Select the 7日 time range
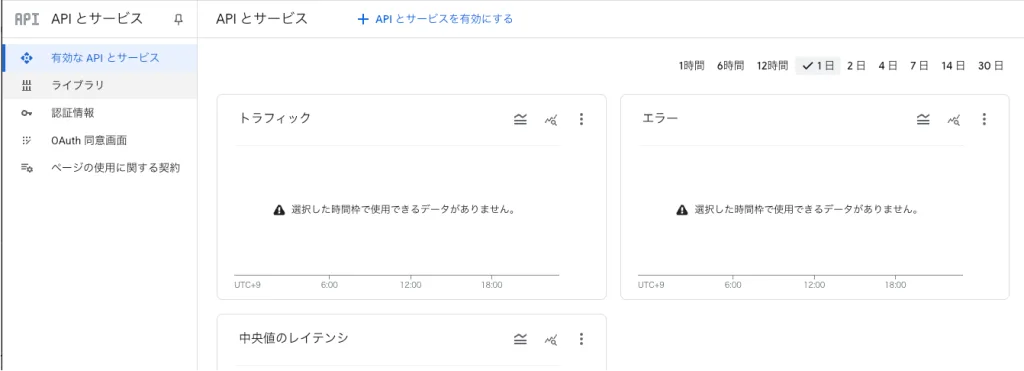 point(920,66)
